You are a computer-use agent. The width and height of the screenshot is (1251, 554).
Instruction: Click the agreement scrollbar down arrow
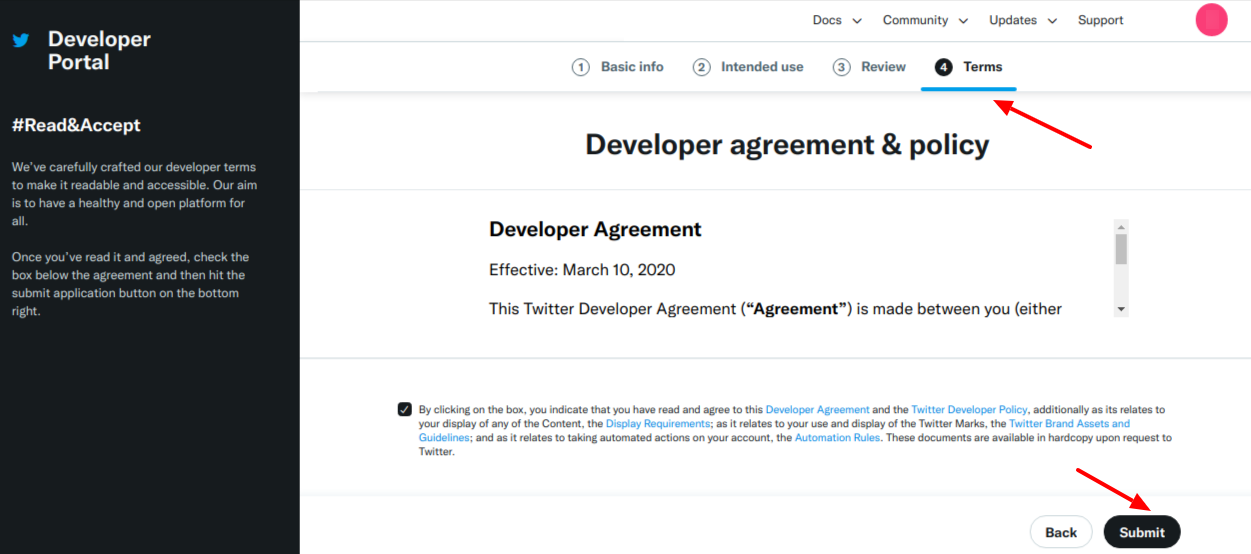(x=1121, y=310)
